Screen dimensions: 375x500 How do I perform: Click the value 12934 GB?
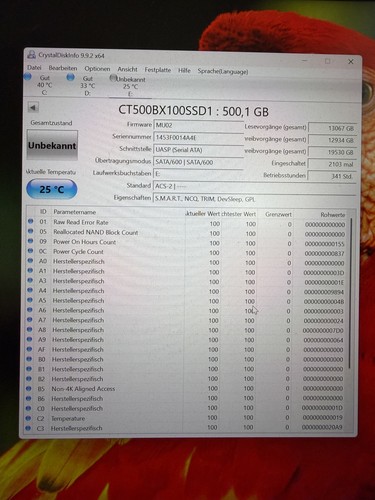[x=332, y=140]
